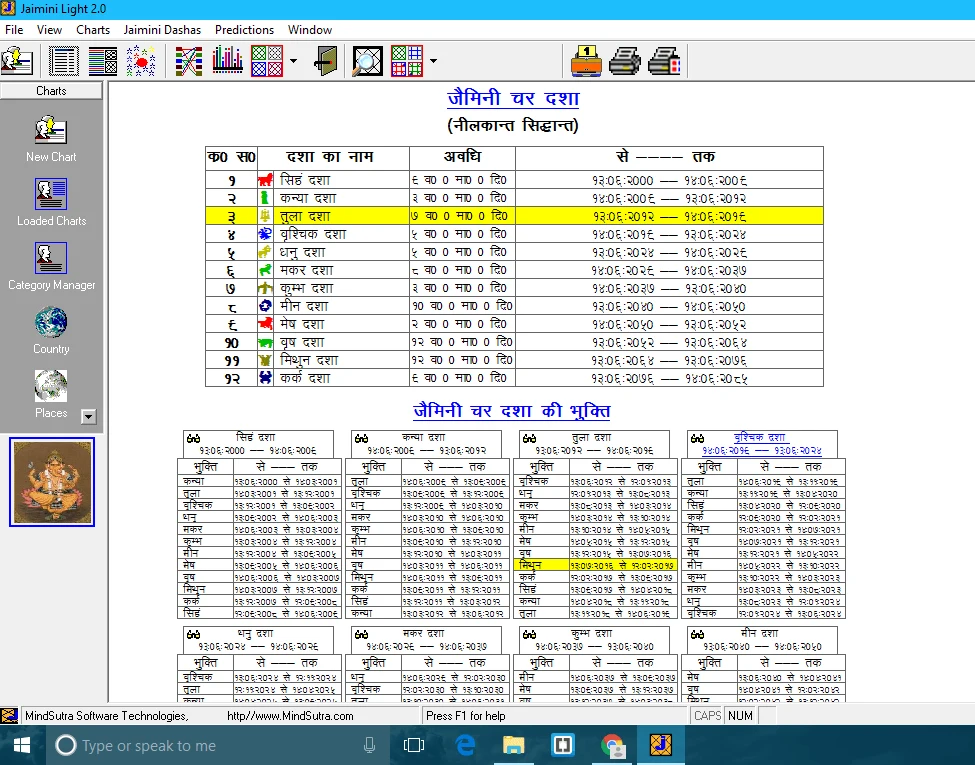The width and height of the screenshot is (975, 765).
Task: Expand dropdown beside four-color grid icon
Action: tap(433, 61)
